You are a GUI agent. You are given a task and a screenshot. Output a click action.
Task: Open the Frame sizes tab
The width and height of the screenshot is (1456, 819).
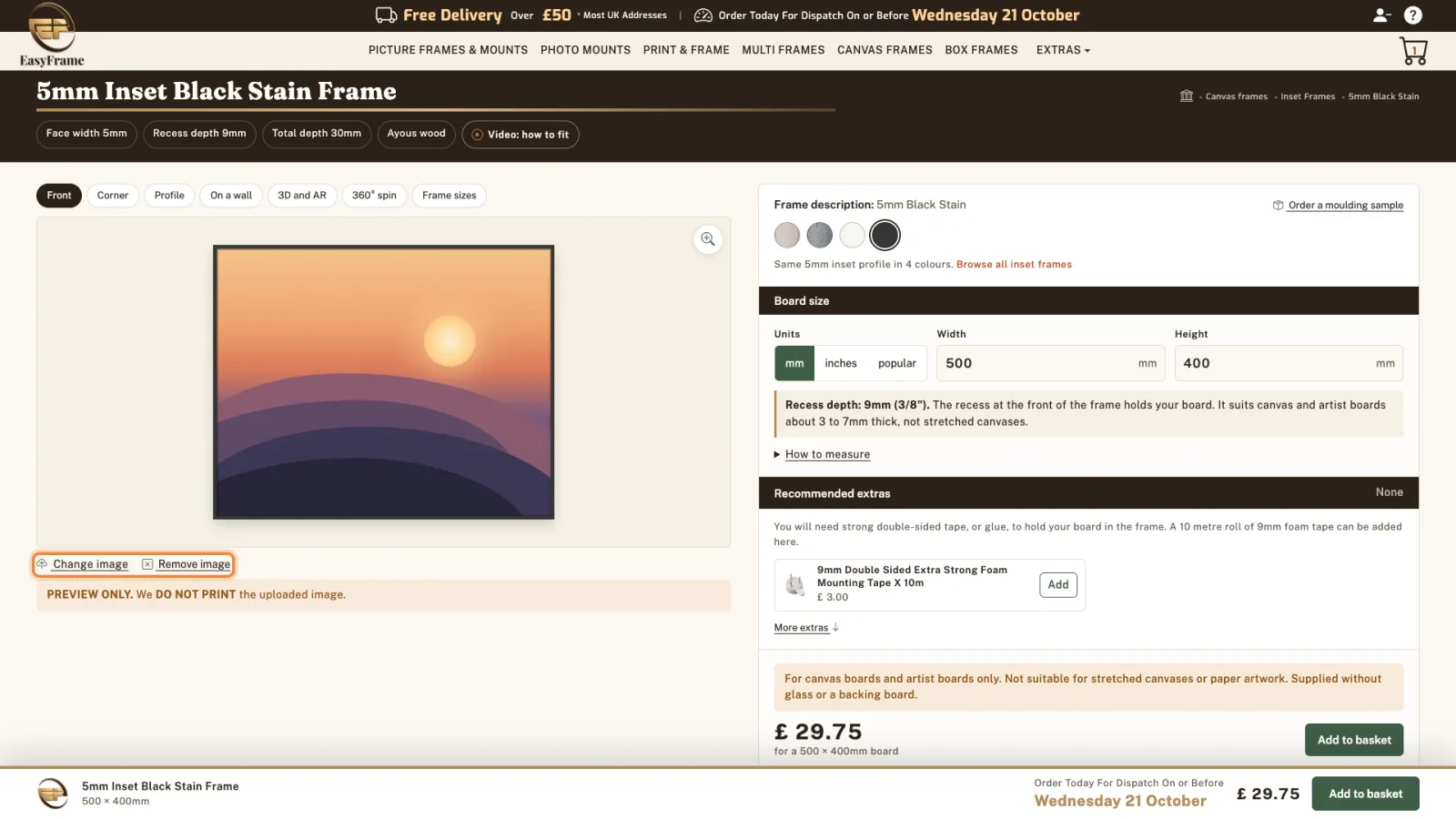tap(450, 196)
